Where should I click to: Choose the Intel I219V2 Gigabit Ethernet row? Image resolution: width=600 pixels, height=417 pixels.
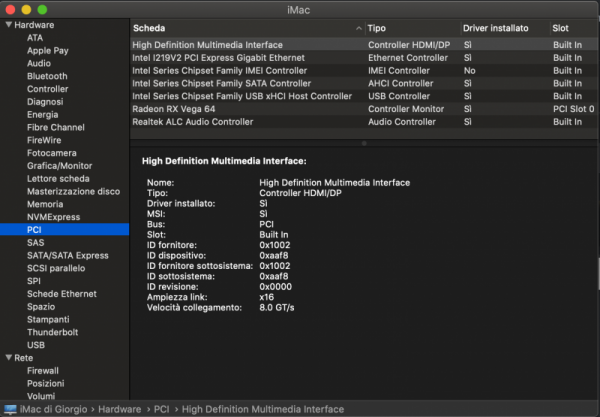[x=205, y=58]
